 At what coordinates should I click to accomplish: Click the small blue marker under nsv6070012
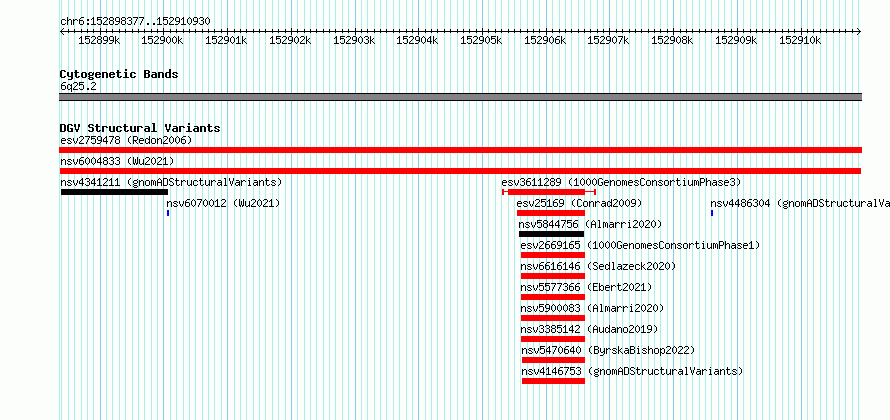[x=168, y=213]
